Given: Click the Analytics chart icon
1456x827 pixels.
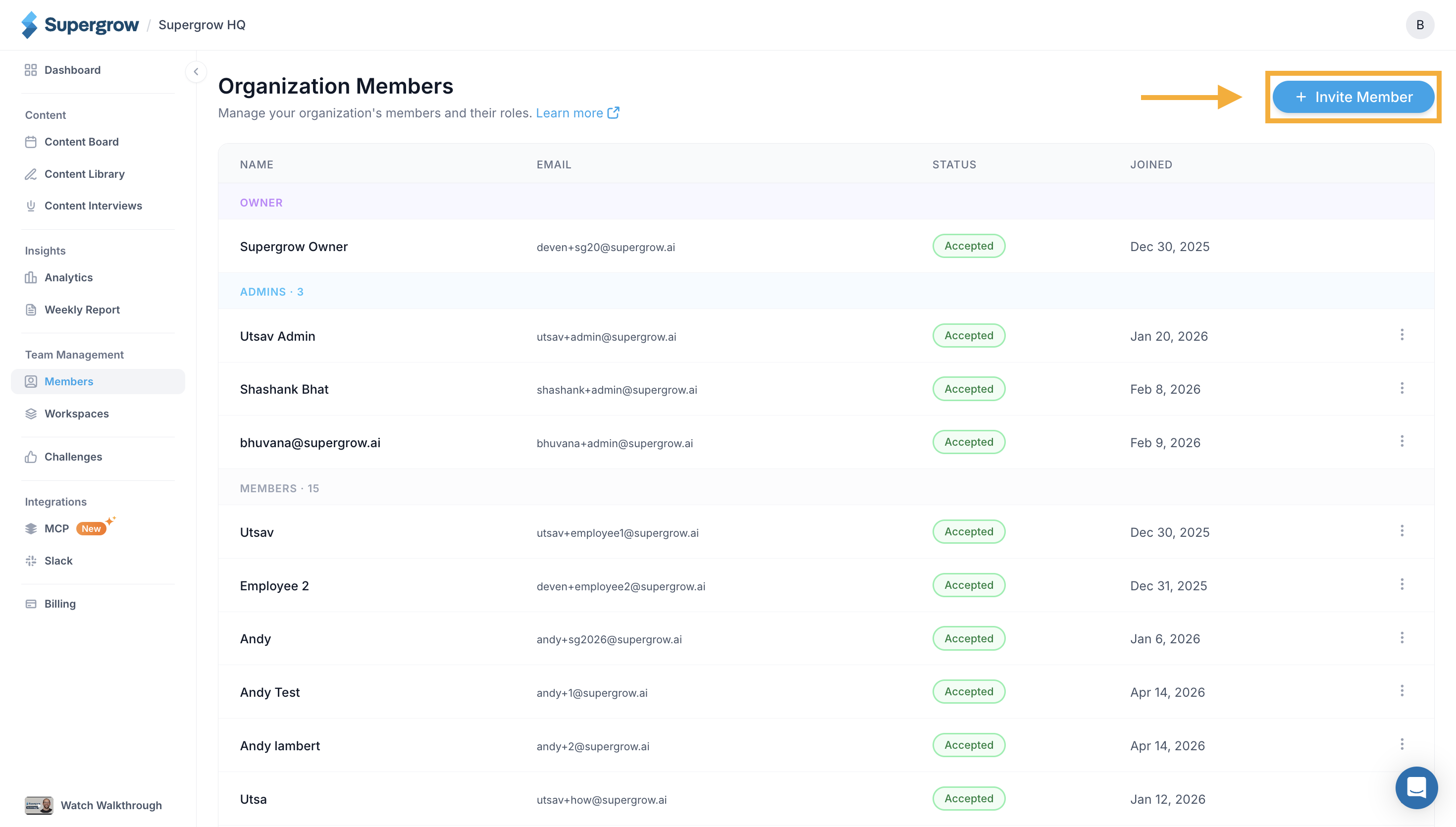Looking at the screenshot, I should (31, 278).
